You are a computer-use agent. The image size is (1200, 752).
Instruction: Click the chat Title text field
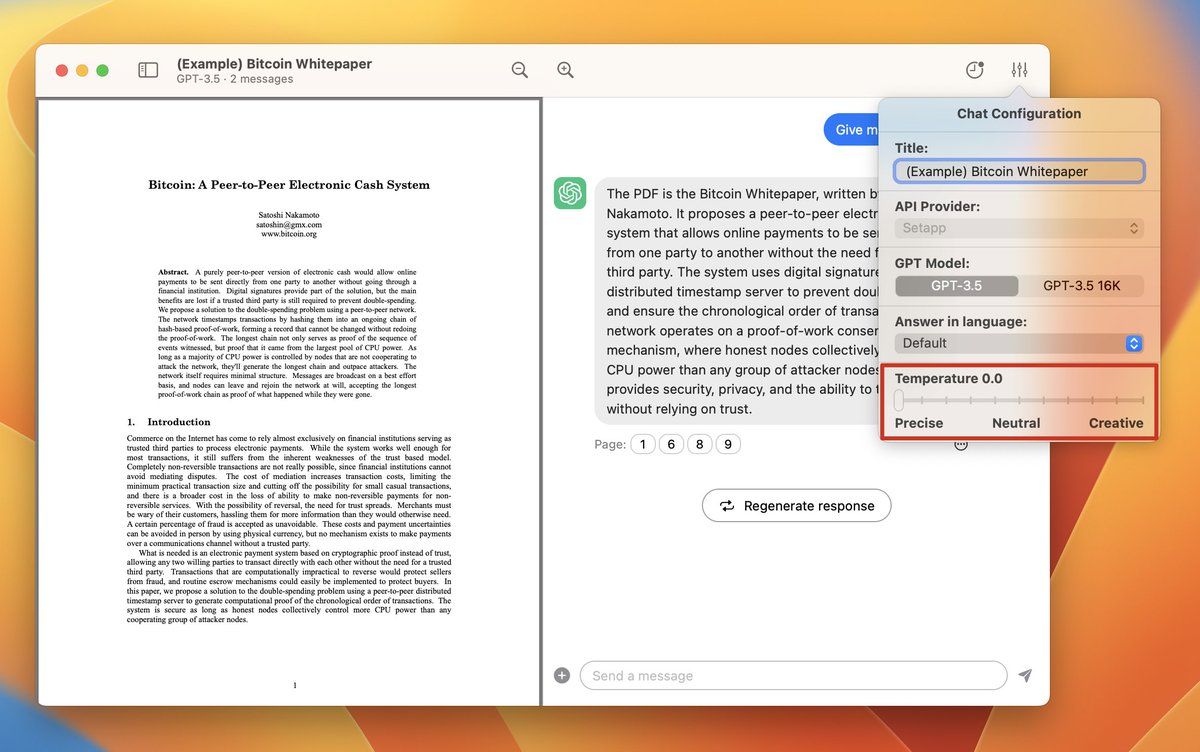pos(1019,171)
